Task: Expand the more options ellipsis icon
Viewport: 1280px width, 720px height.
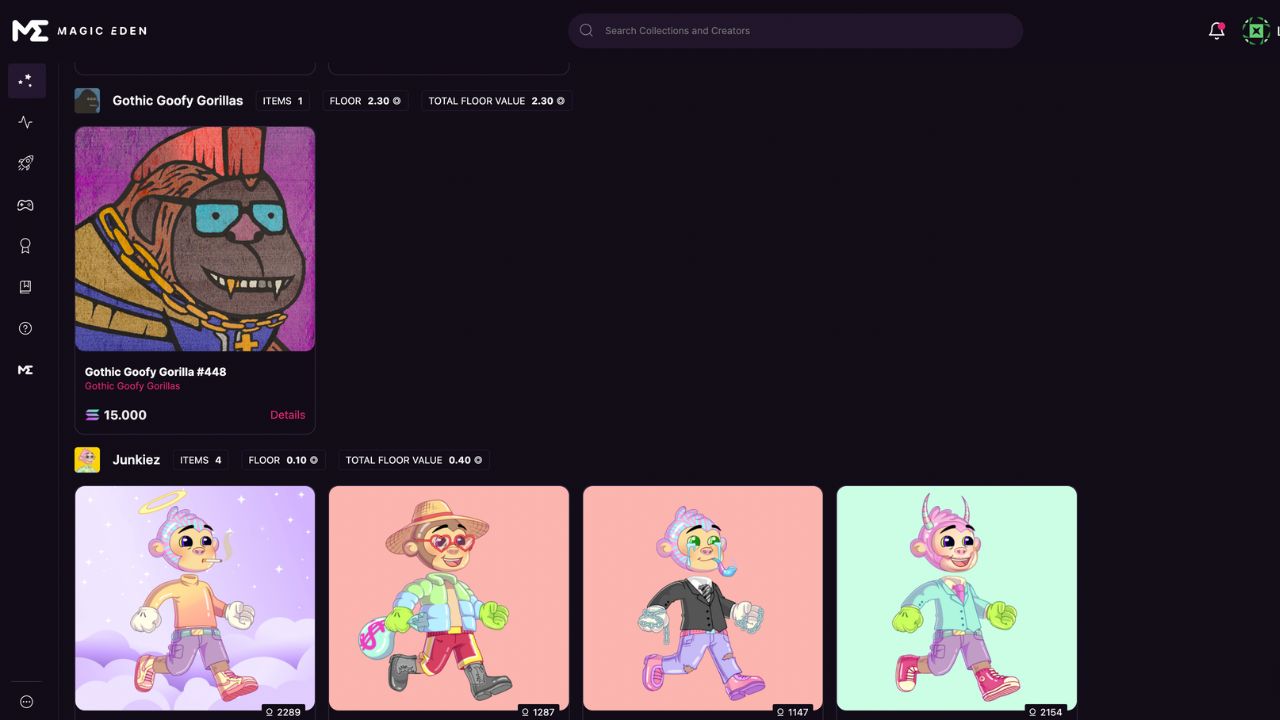Action: point(26,702)
